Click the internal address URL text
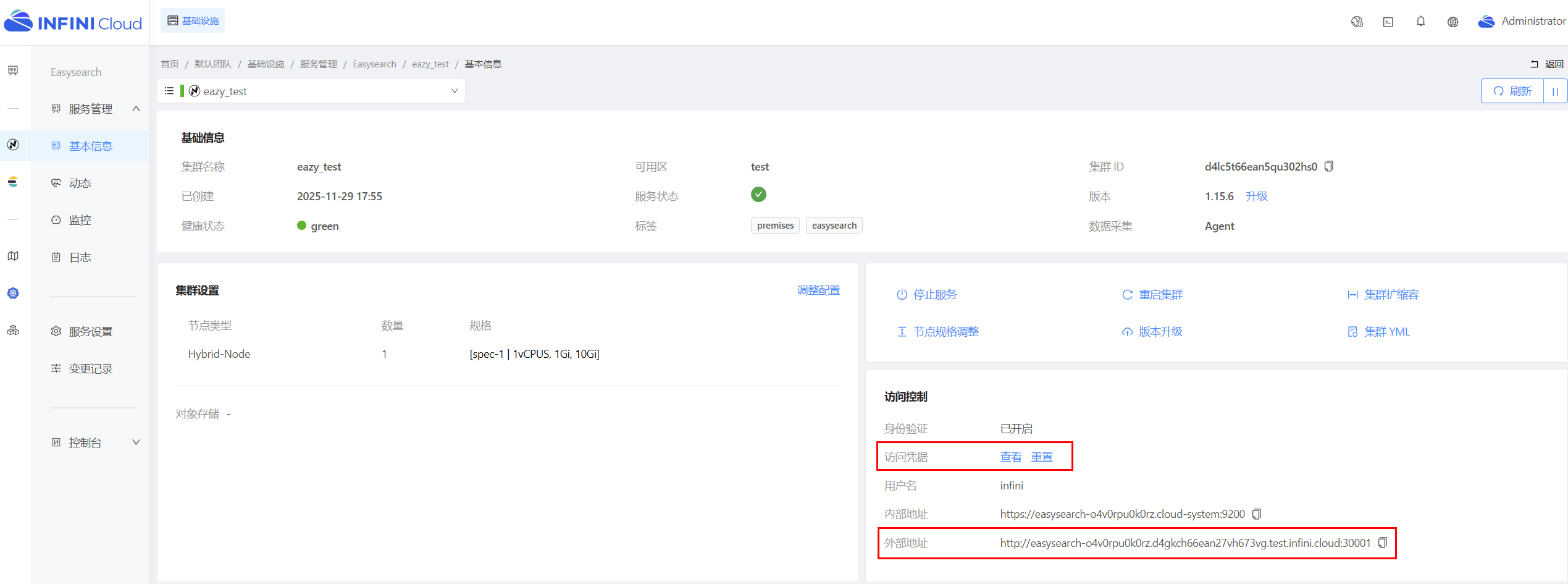Viewport: 1568px width, 584px height. click(1122, 514)
